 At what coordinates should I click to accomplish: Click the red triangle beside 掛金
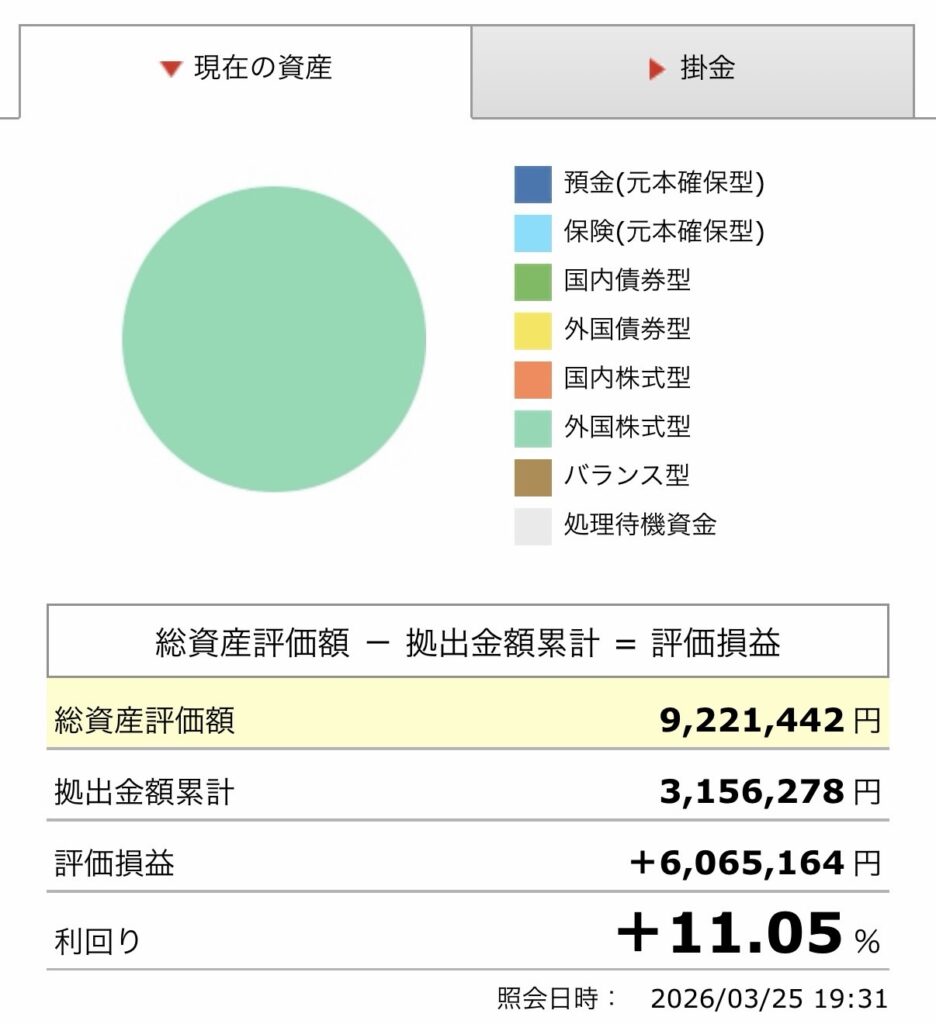click(657, 69)
